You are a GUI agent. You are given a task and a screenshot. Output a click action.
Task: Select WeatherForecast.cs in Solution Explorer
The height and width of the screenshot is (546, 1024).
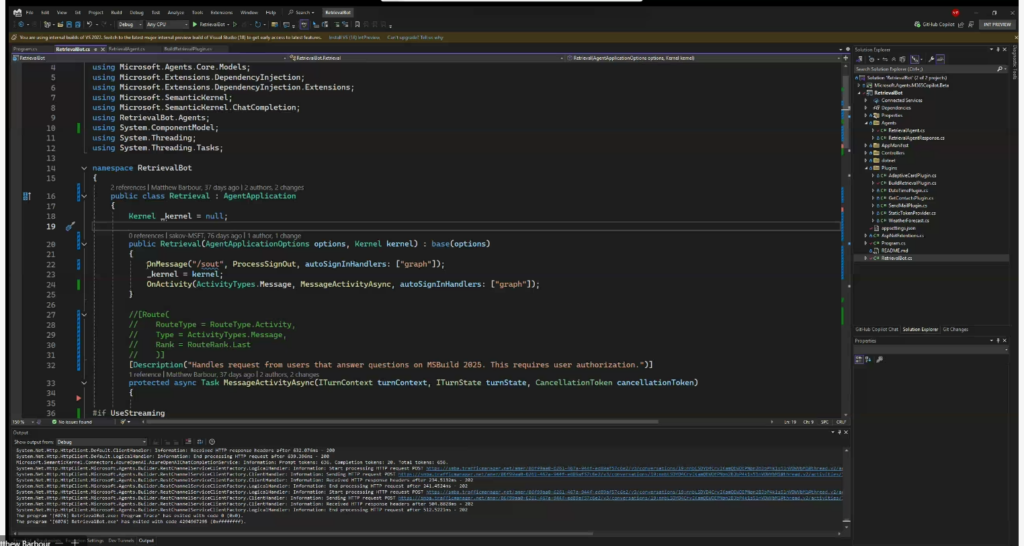(x=908, y=221)
